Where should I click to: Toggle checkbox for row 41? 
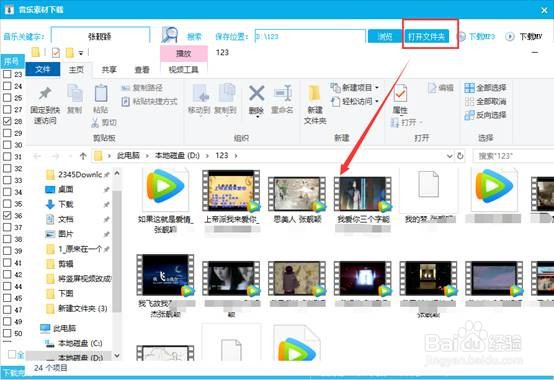(7, 262)
